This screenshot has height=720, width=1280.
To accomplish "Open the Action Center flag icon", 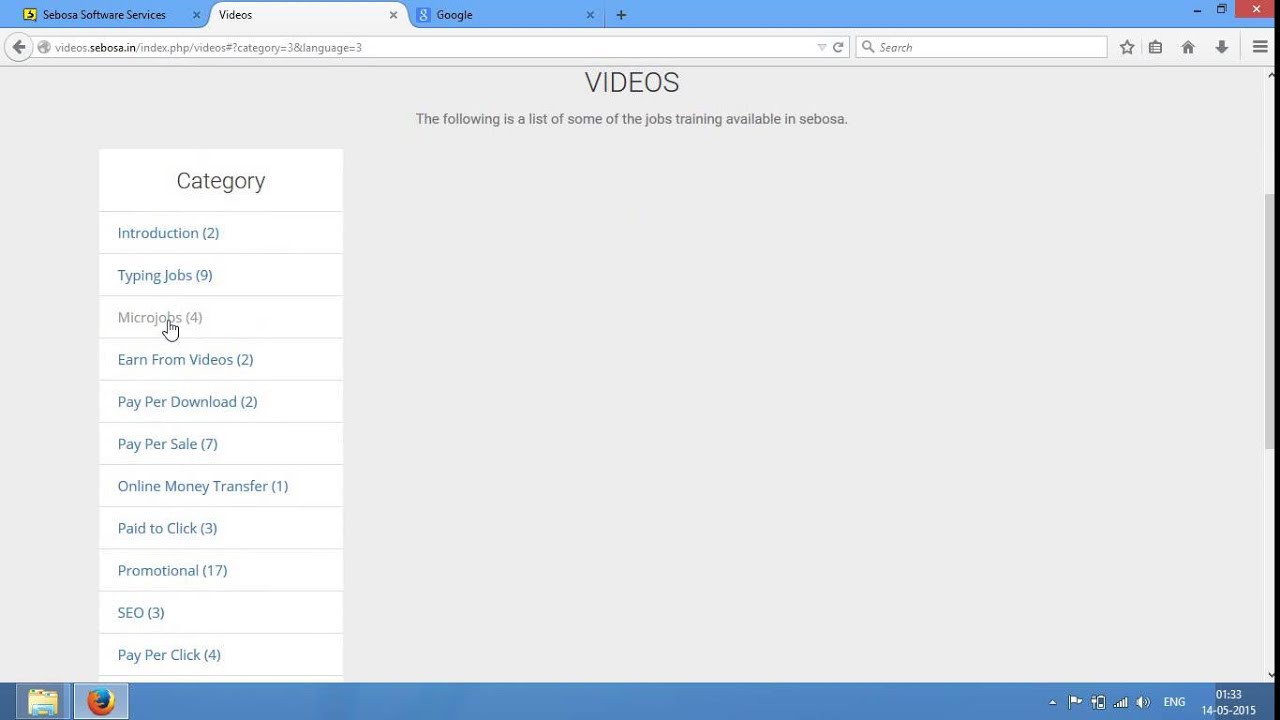I will [1075, 702].
